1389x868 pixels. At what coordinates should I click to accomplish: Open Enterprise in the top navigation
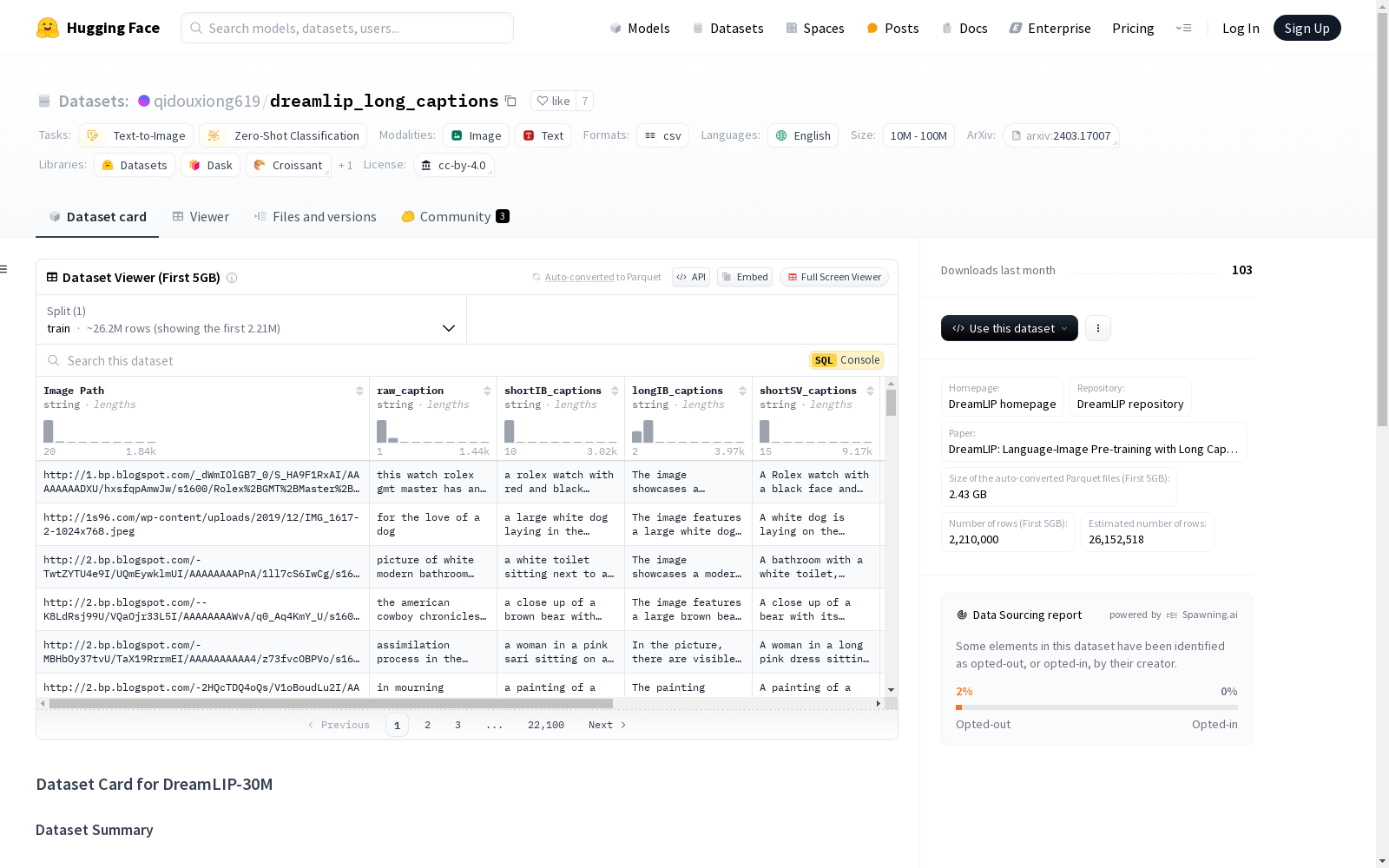click(x=1050, y=28)
